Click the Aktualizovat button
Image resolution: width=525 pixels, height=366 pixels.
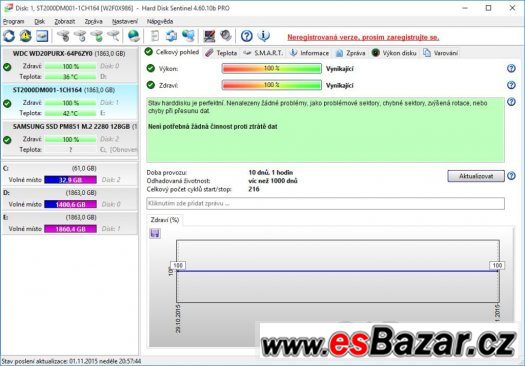point(476,176)
